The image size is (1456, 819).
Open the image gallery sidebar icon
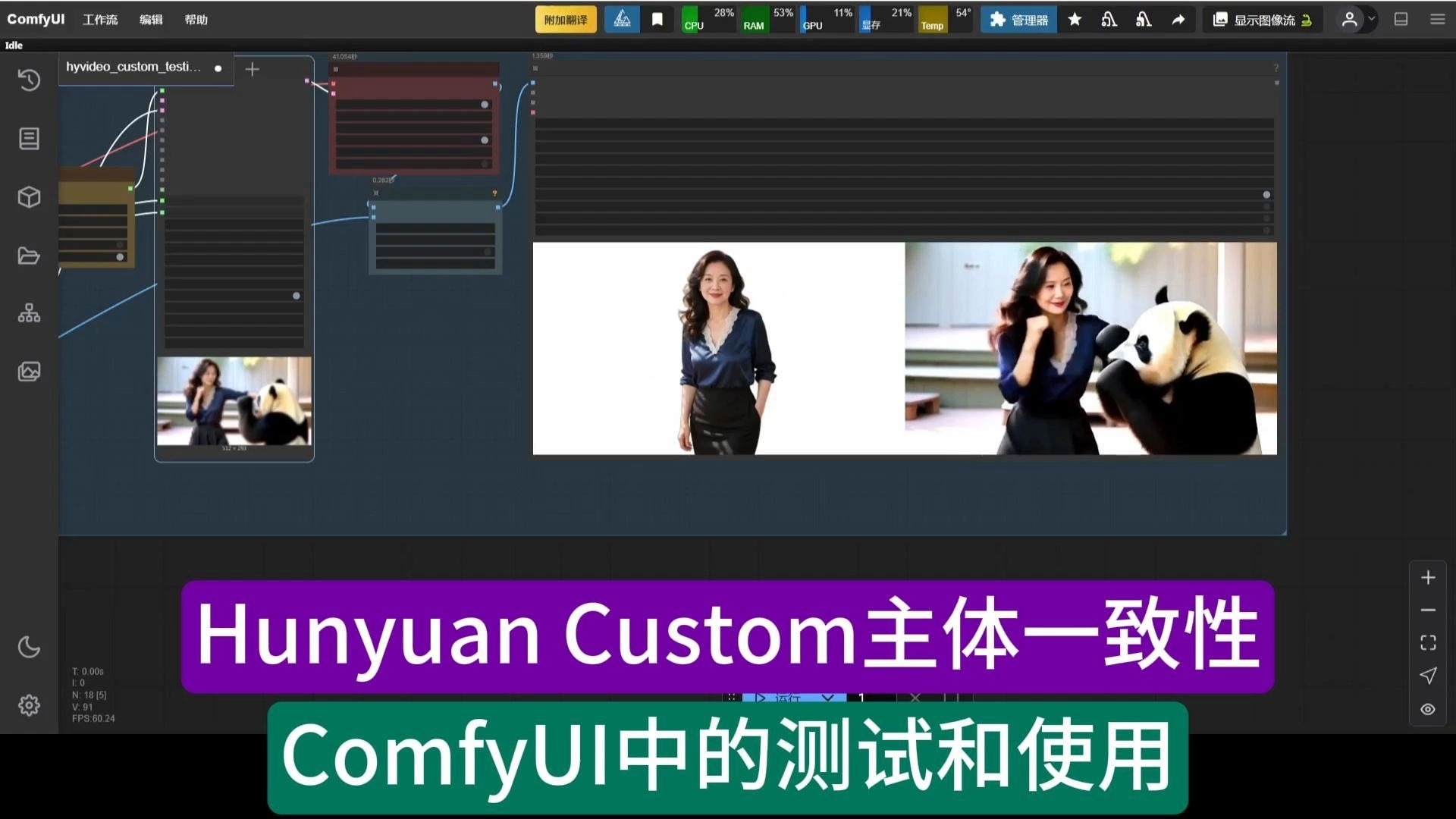point(29,372)
